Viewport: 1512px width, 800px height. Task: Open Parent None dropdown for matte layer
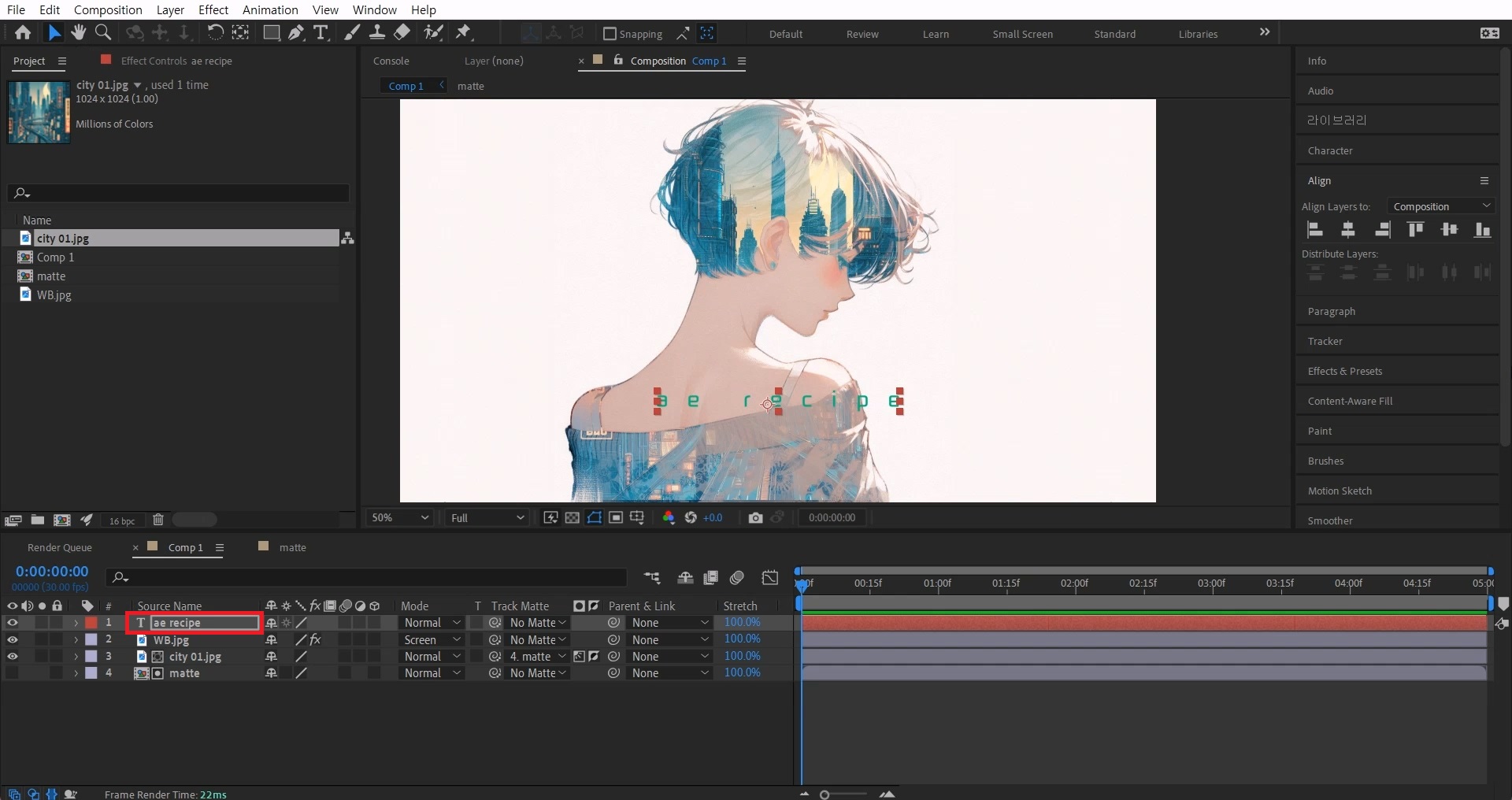(x=670, y=673)
